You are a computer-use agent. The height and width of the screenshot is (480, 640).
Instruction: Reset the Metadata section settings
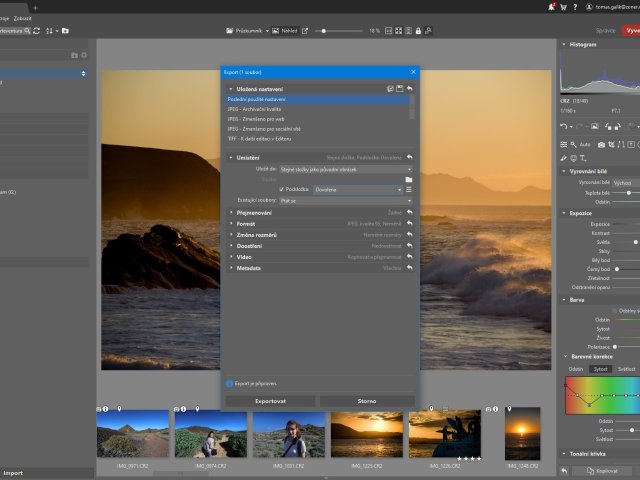tap(409, 268)
